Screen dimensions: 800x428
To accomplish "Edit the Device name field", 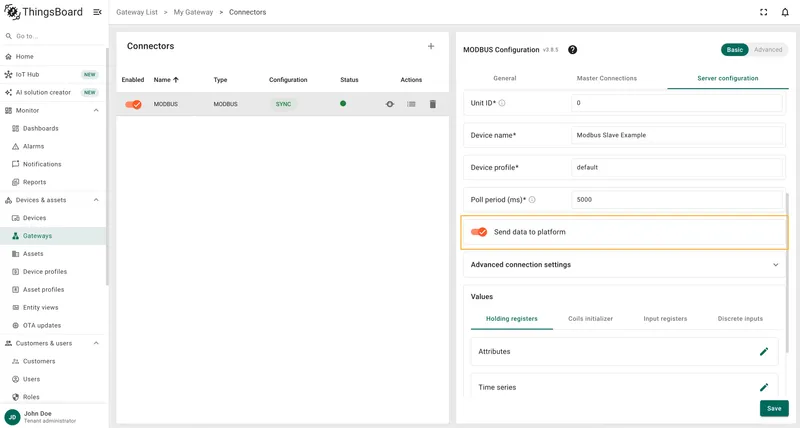I will pos(677,135).
